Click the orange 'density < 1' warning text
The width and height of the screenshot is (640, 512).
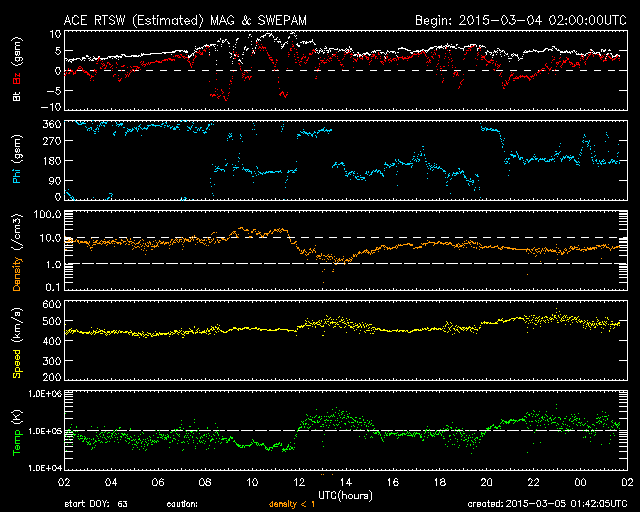pos(292,504)
